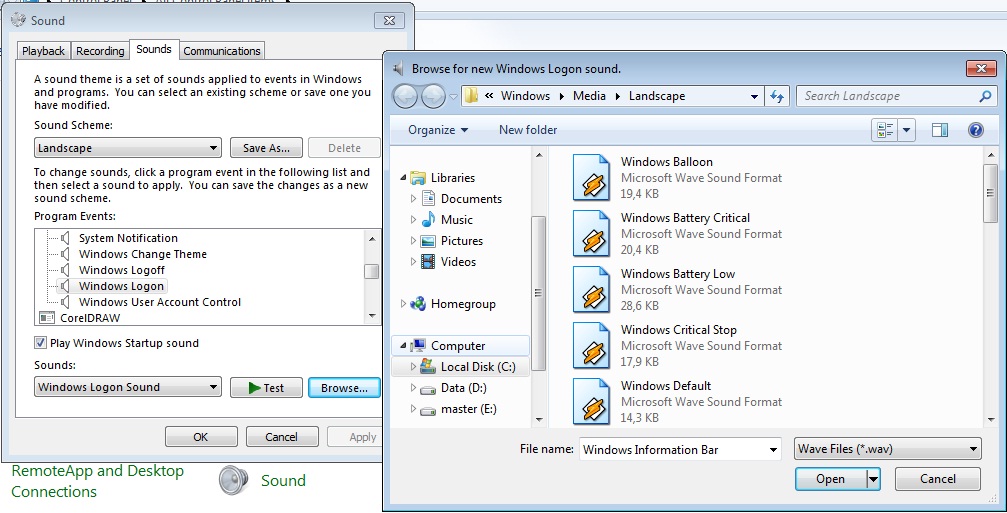The image size is (1007, 513).
Task: Open the Sound link in Control Panel
Action: pyautogui.click(x=283, y=480)
